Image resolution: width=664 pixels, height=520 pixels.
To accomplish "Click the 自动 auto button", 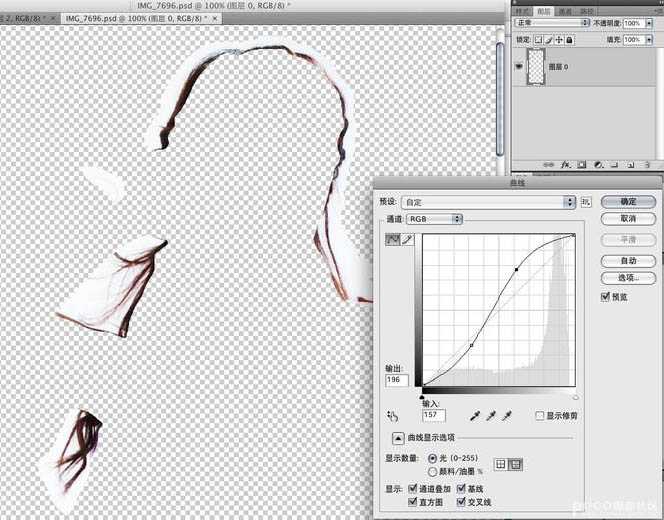I will coord(628,261).
